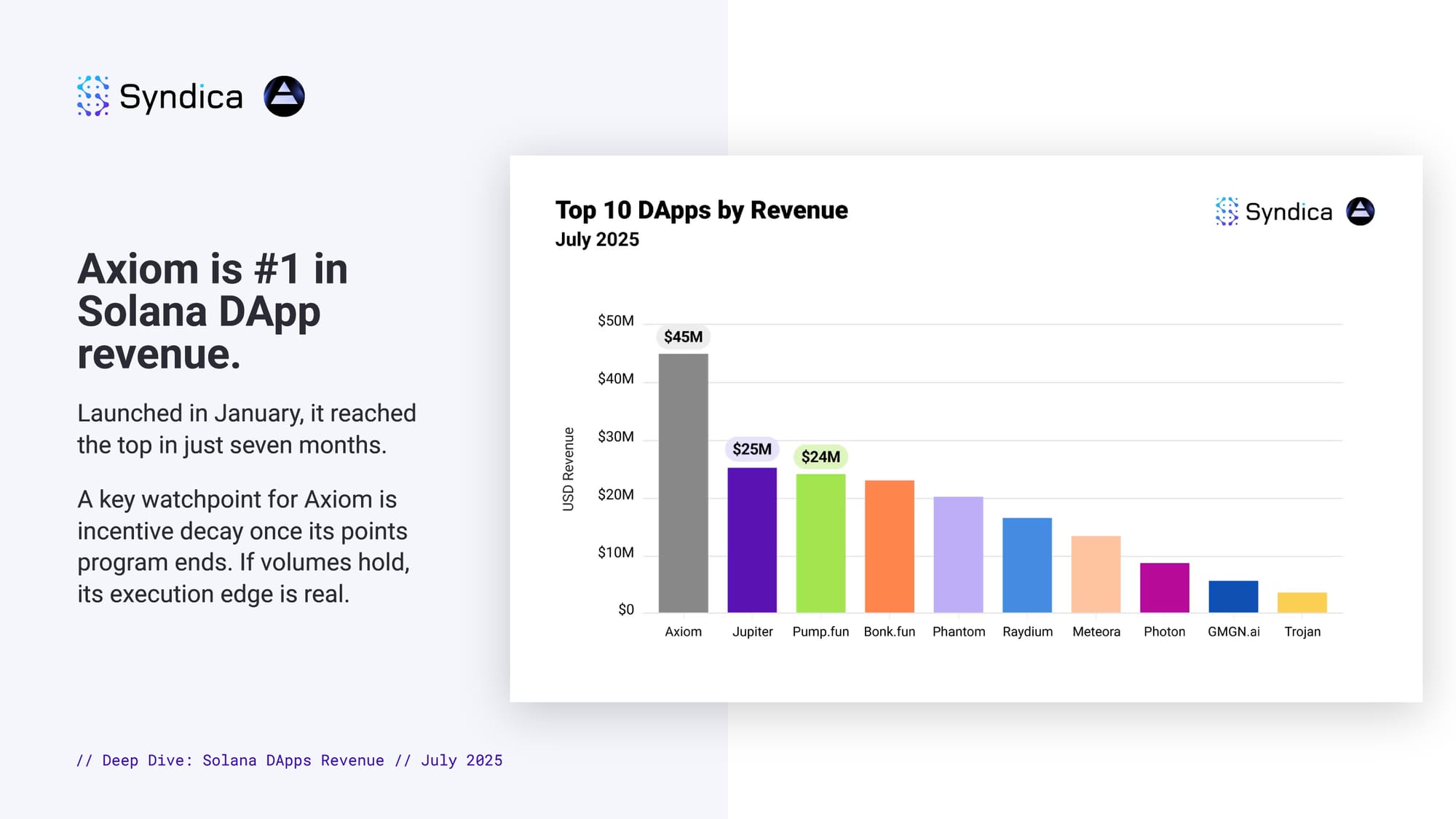Click the 'Photon' x-axis label
1456x819 pixels.
(1164, 632)
